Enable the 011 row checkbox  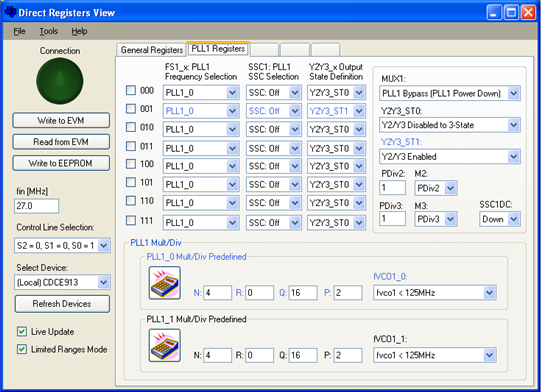coord(131,146)
